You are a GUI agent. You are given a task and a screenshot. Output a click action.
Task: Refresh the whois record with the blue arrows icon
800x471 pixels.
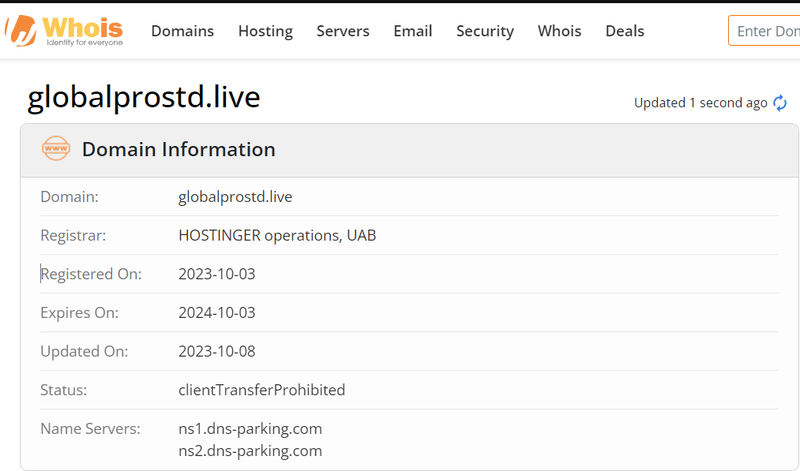coord(780,103)
